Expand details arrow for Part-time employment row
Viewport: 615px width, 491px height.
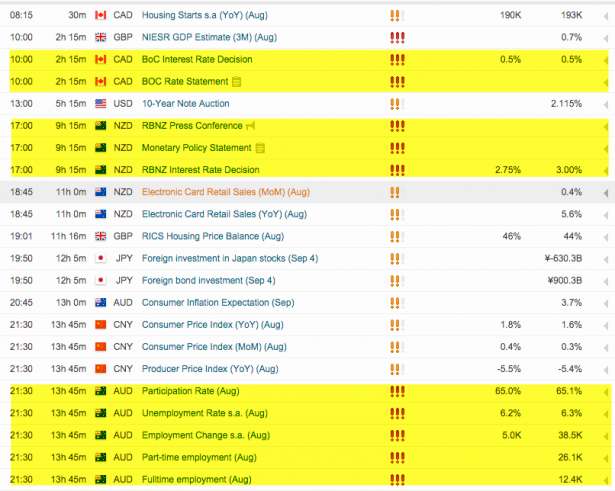[606, 458]
